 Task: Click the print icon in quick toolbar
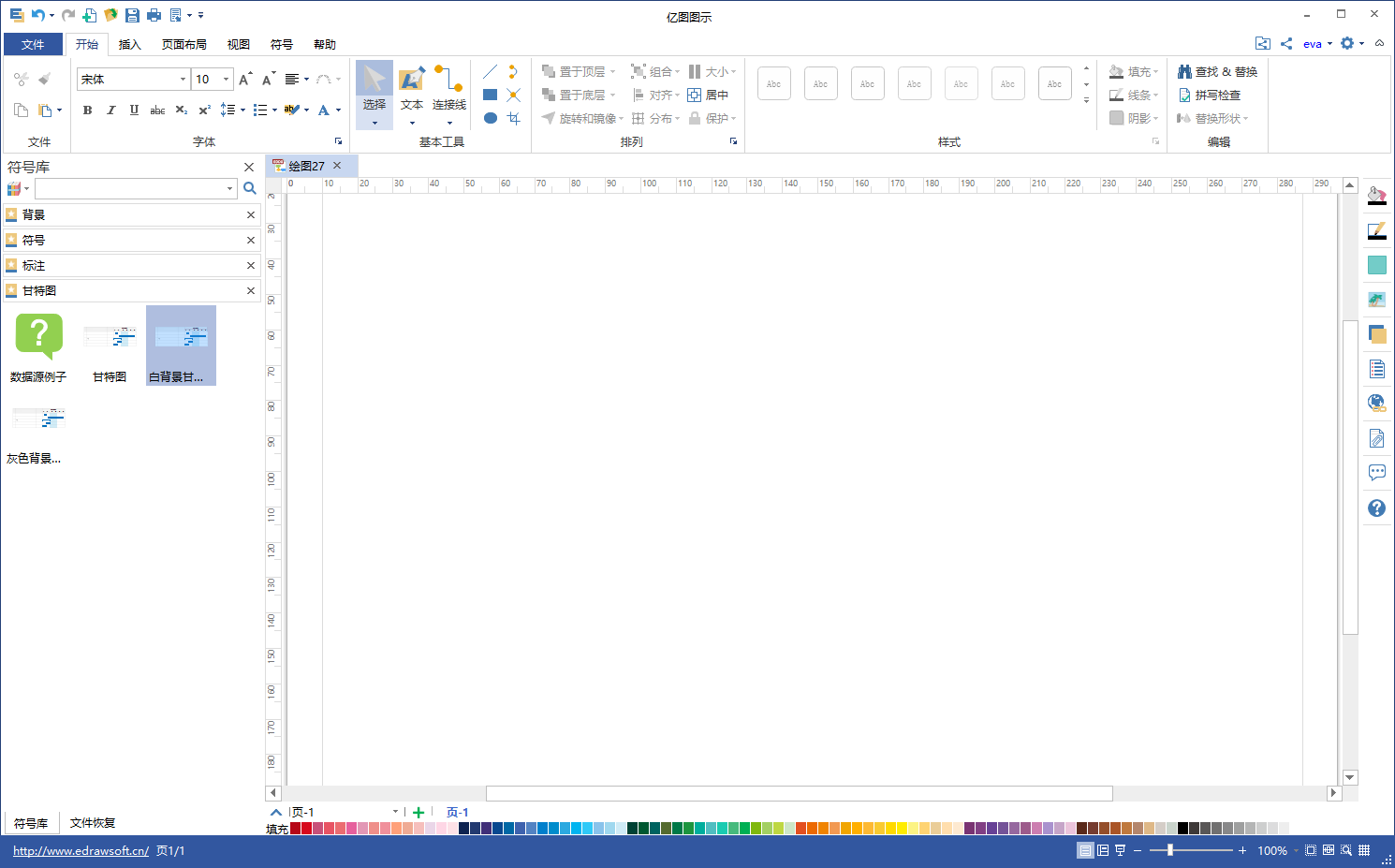(154, 15)
